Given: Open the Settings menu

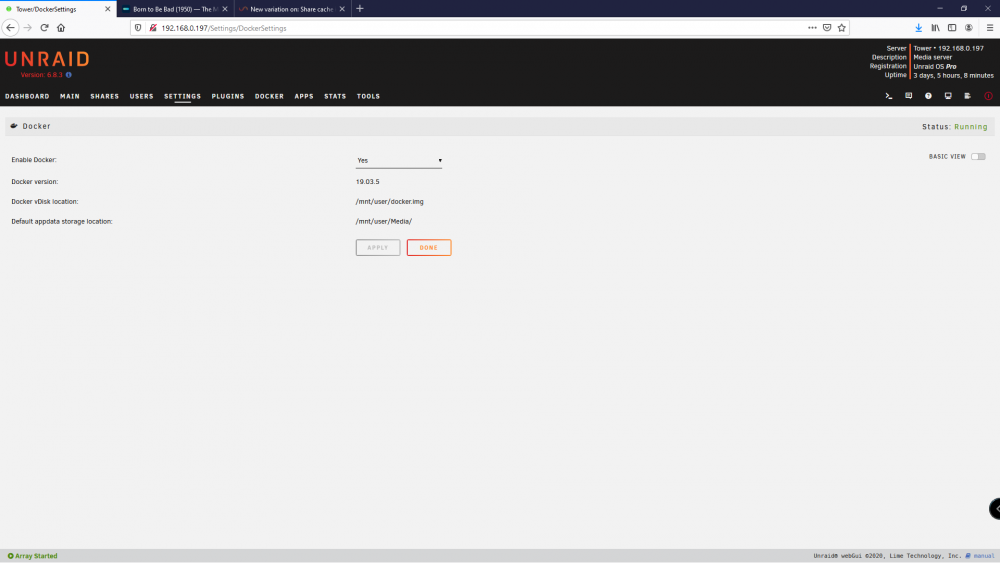Looking at the screenshot, I should click(x=182, y=96).
